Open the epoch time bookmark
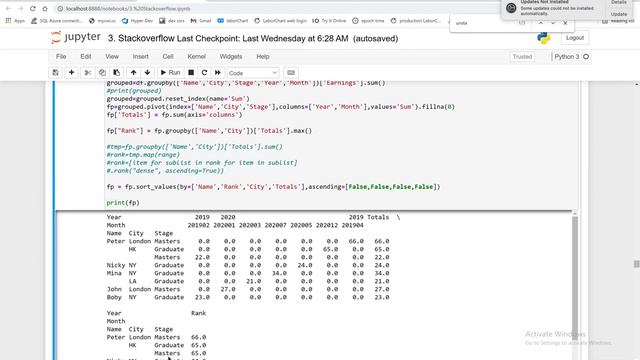The width and height of the screenshot is (640, 360). pos(368,21)
